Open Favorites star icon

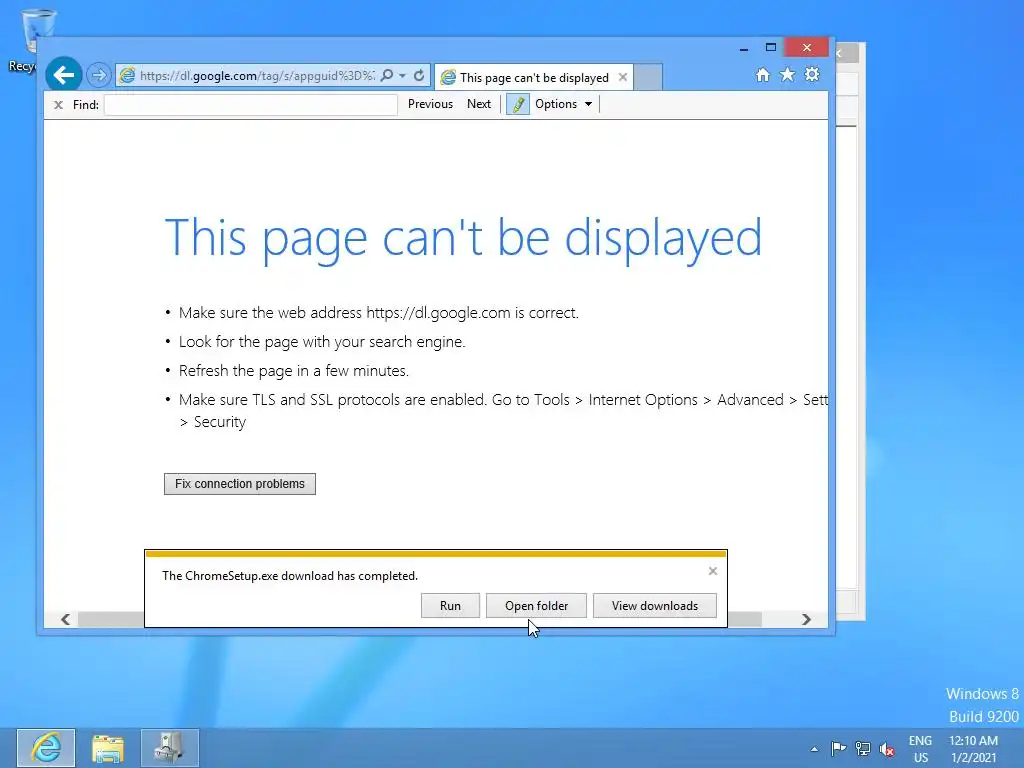pos(788,74)
